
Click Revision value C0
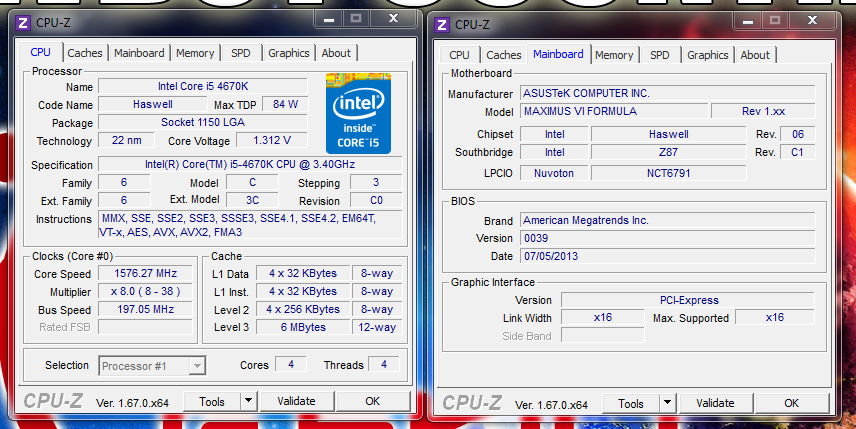376,200
